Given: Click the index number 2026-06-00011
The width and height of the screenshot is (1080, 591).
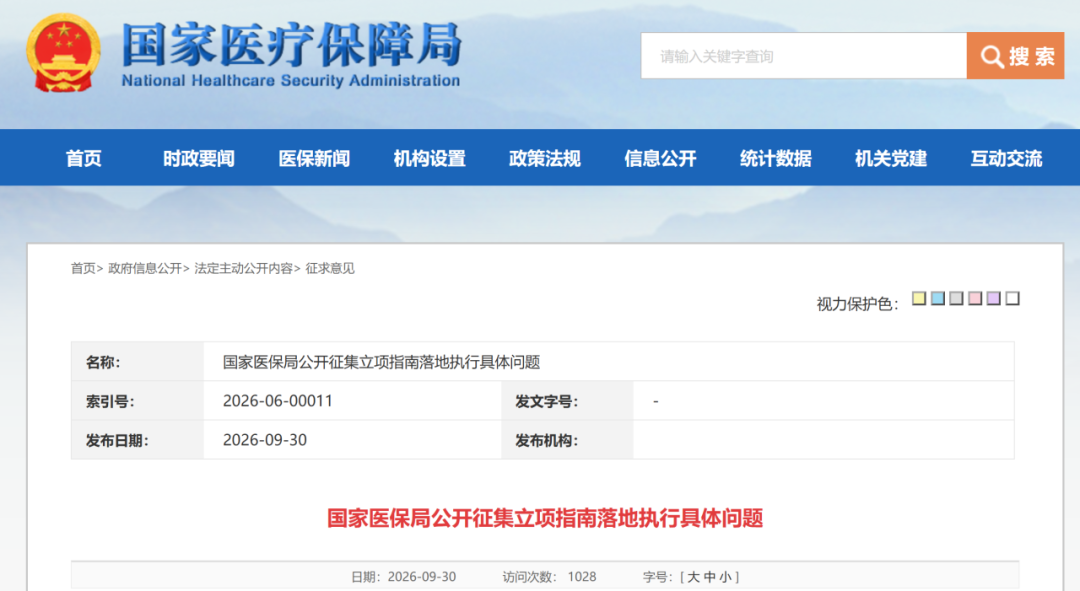Looking at the screenshot, I should [278, 401].
